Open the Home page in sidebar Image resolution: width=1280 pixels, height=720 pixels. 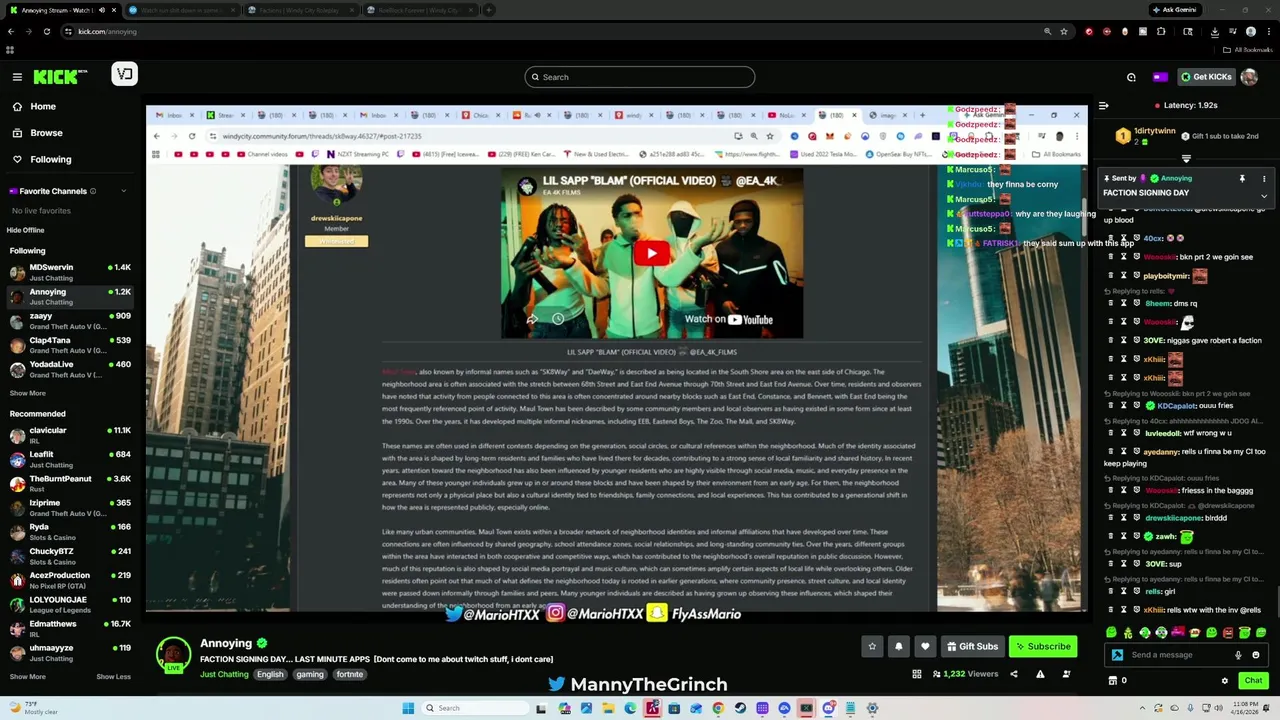[43, 107]
